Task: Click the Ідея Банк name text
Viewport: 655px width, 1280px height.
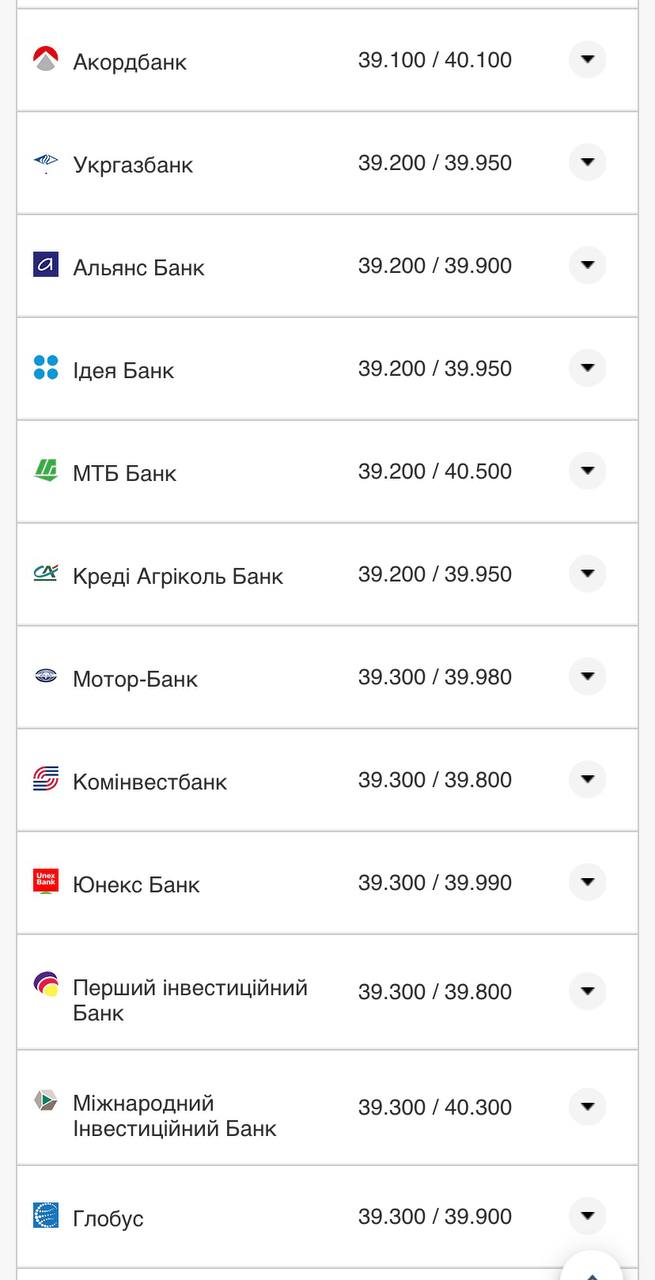Action: click(123, 371)
